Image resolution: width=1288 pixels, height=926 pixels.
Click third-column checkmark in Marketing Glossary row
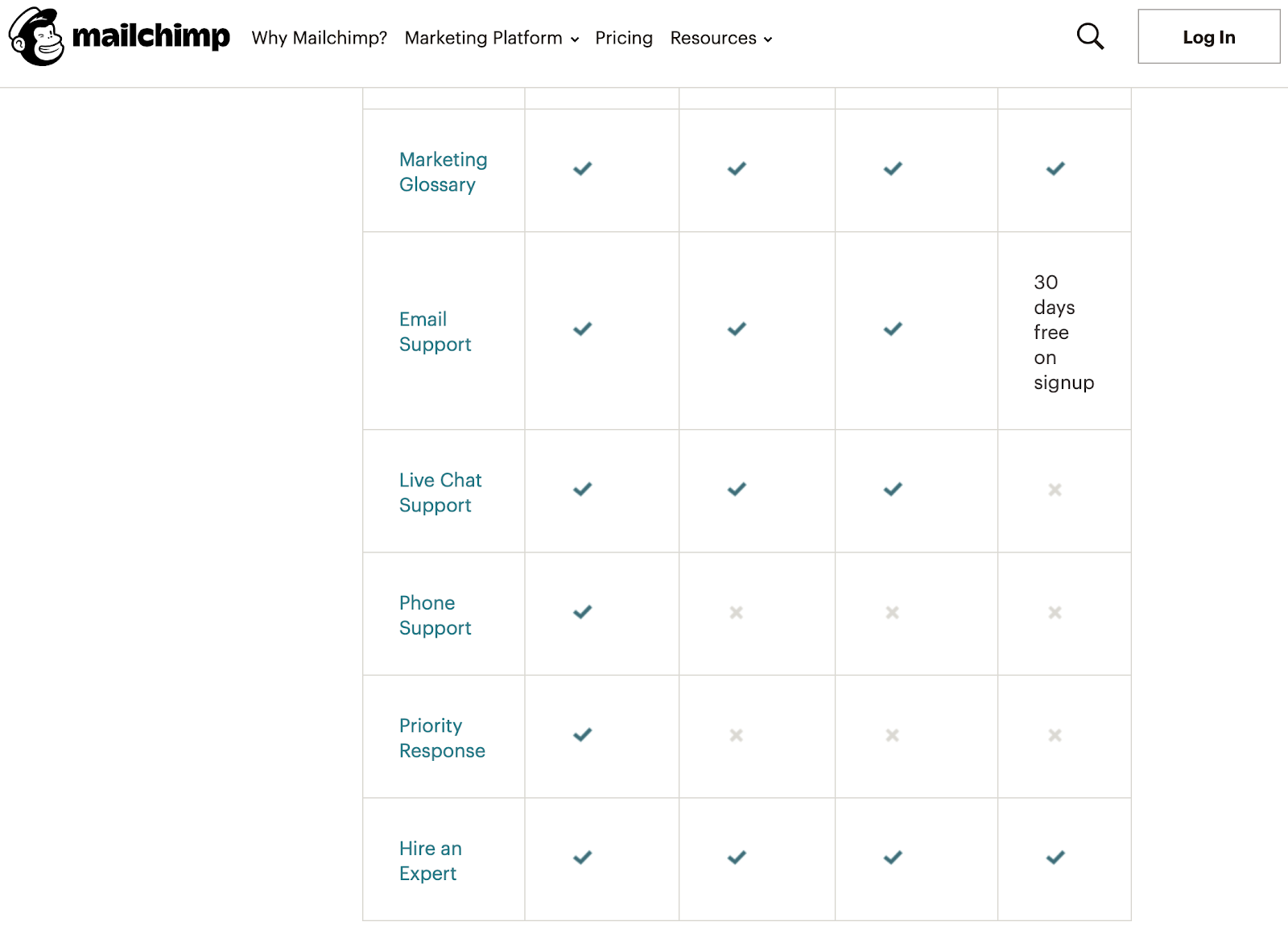click(x=893, y=168)
